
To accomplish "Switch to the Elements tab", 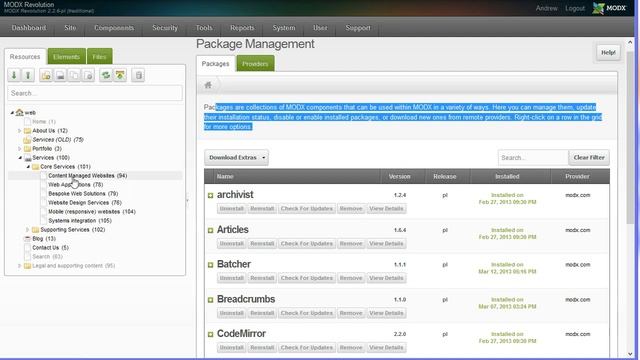I will coord(67,57).
